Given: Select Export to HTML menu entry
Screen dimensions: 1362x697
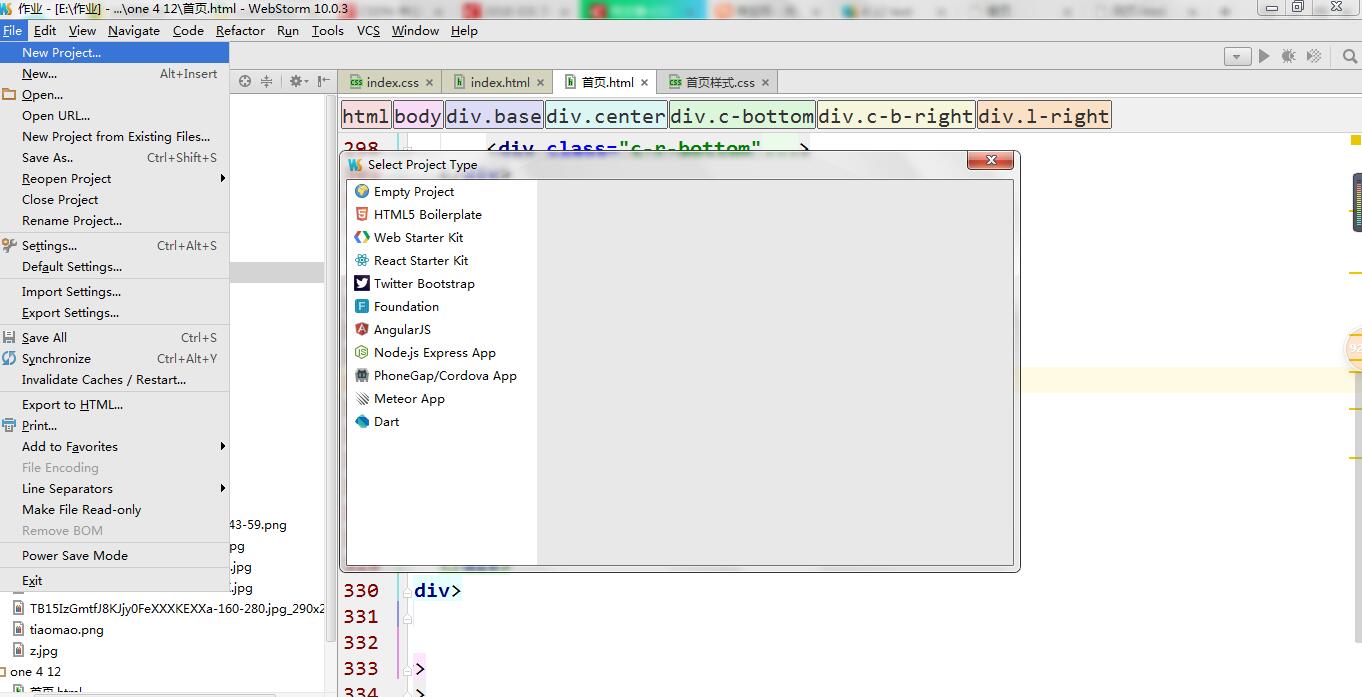Looking at the screenshot, I should (115, 404).
